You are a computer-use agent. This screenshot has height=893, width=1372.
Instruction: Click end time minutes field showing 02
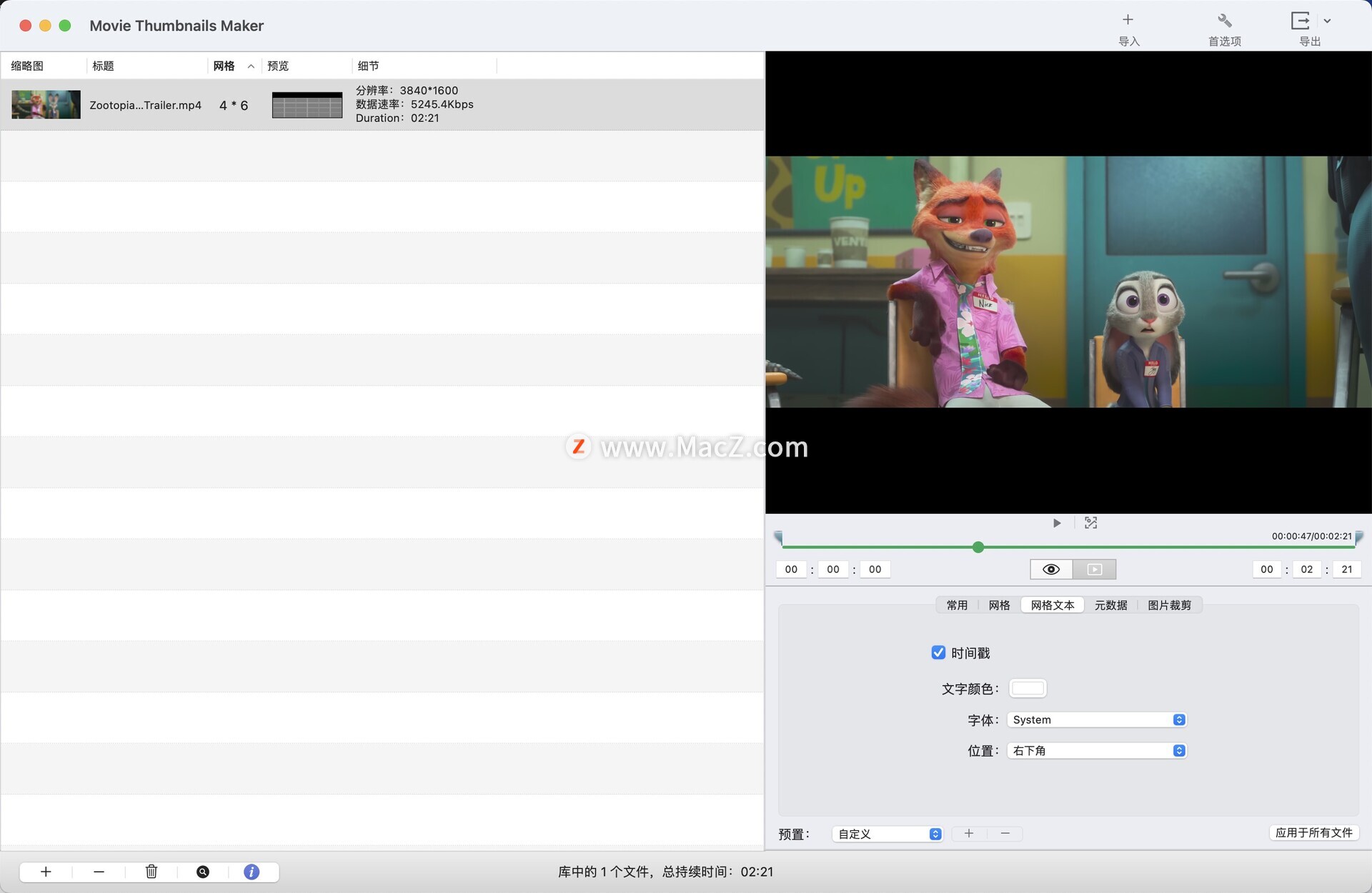point(1307,569)
